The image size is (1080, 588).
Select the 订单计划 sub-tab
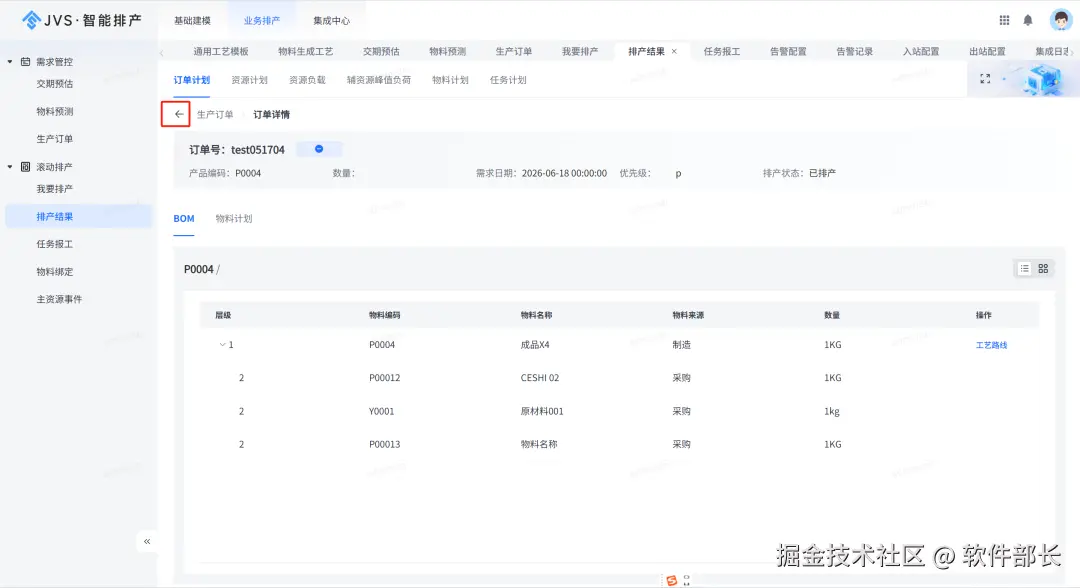[191, 80]
